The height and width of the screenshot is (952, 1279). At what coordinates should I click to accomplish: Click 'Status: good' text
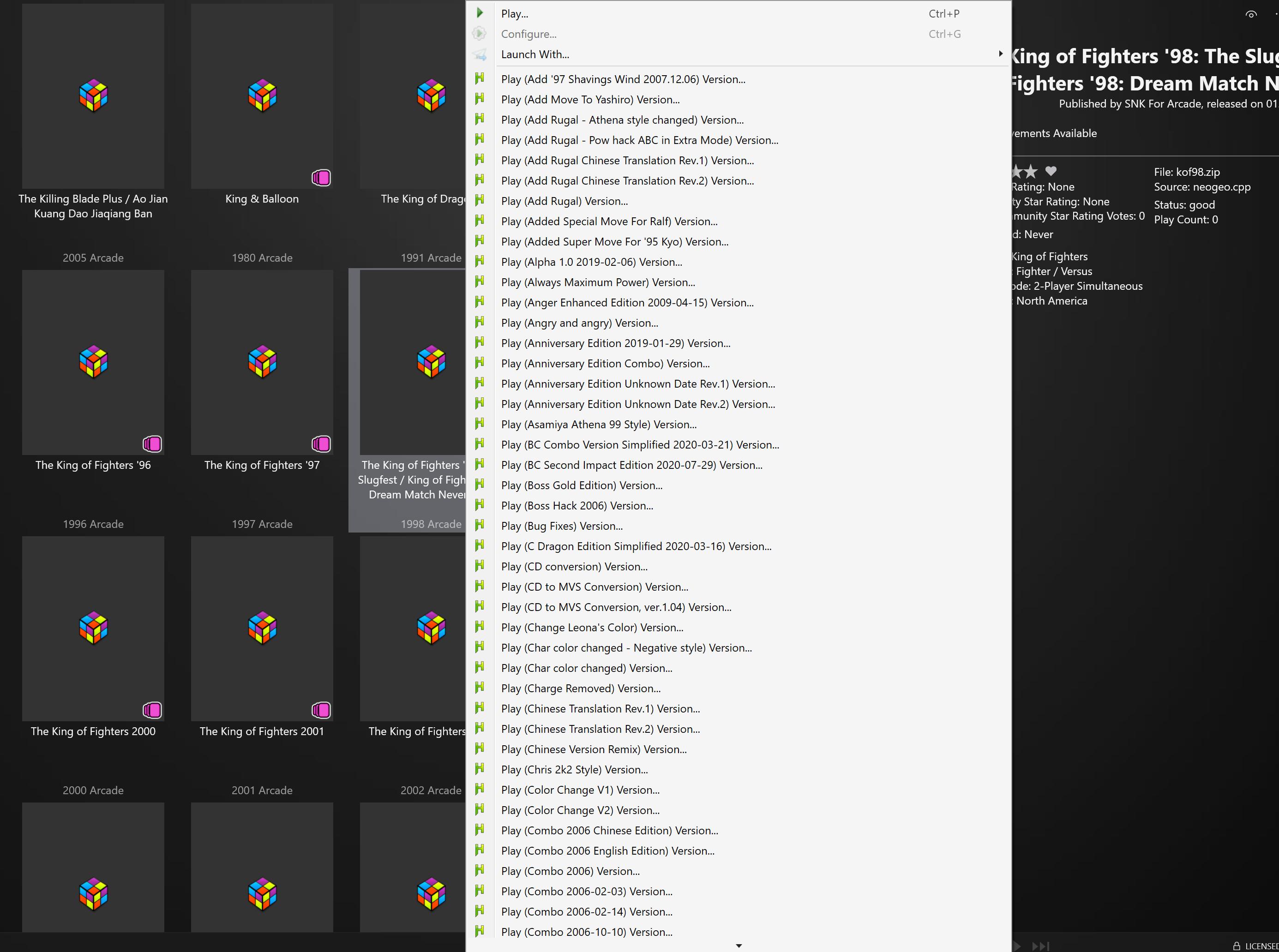[x=1184, y=204]
